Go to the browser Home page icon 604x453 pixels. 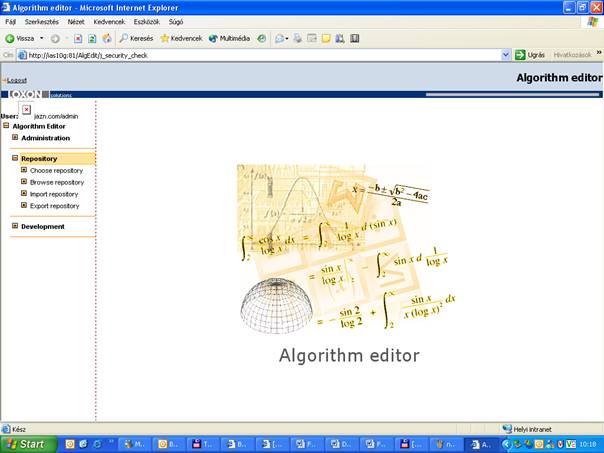107,39
